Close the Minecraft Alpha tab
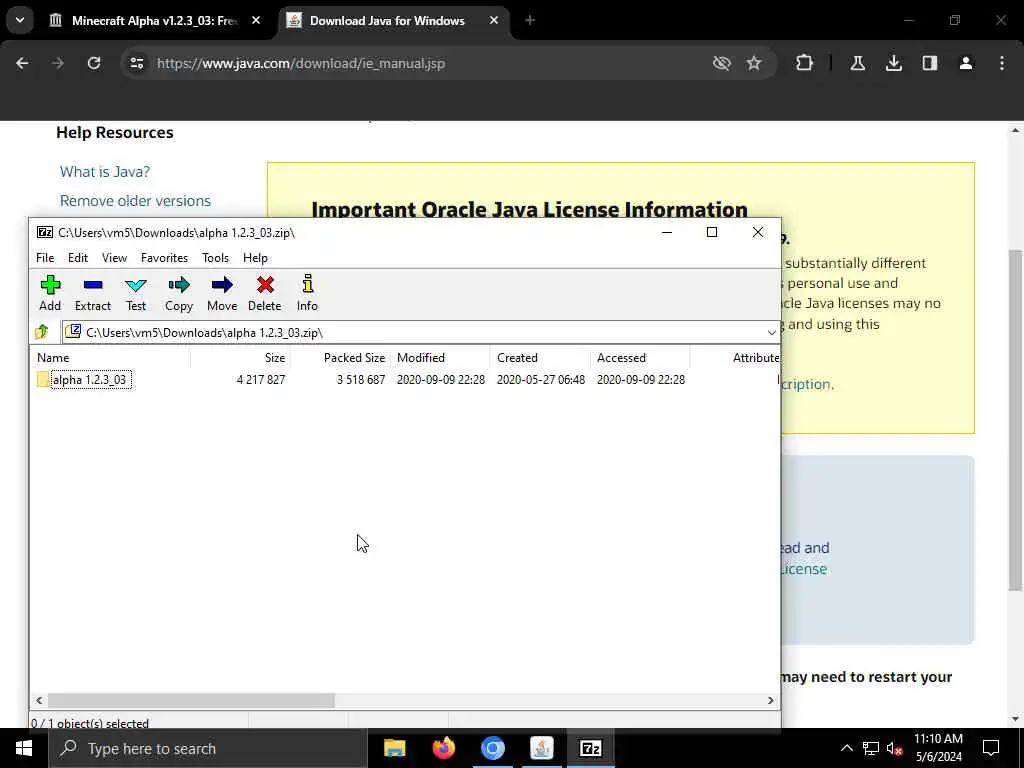Screen dimensions: 1024x768 256,20
